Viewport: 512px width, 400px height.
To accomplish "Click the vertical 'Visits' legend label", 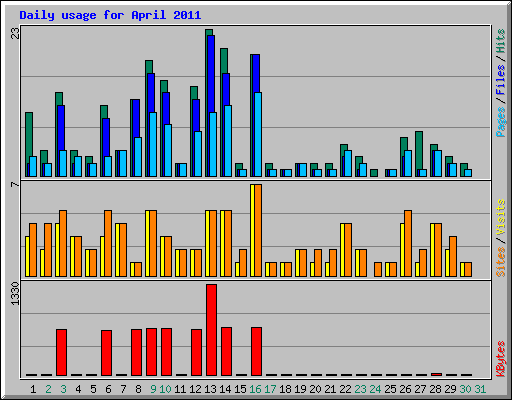I will tap(500, 217).
